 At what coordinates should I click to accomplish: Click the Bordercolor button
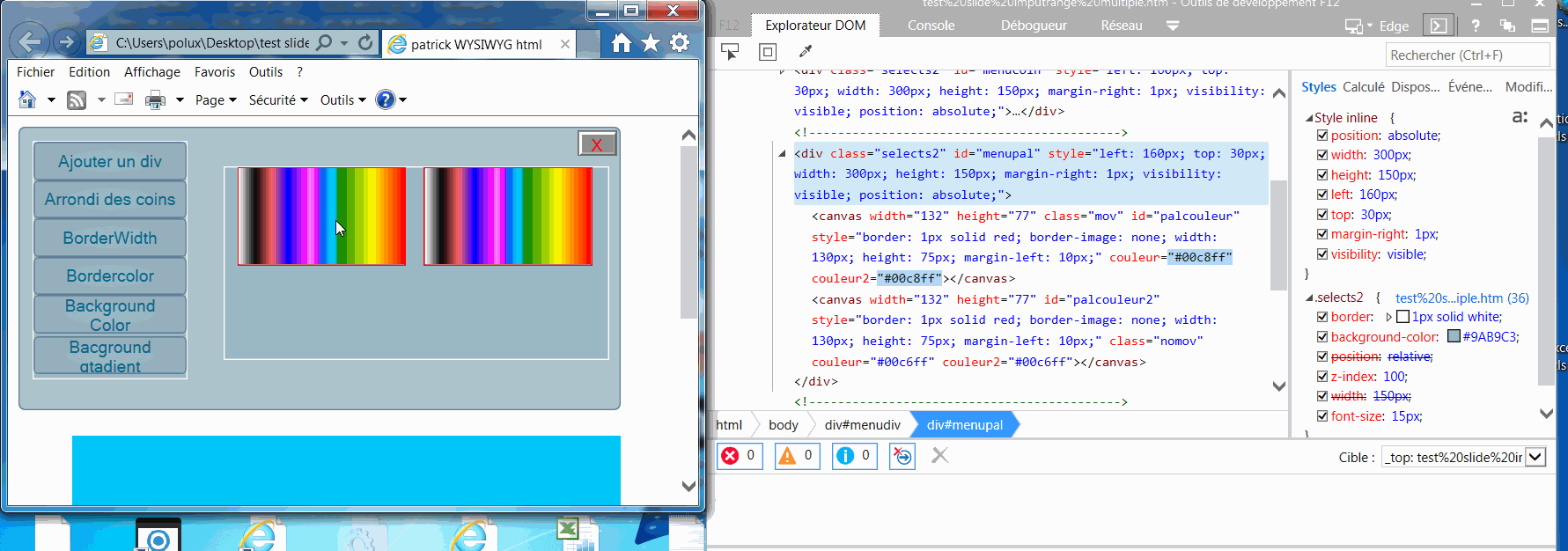pyautogui.click(x=110, y=275)
